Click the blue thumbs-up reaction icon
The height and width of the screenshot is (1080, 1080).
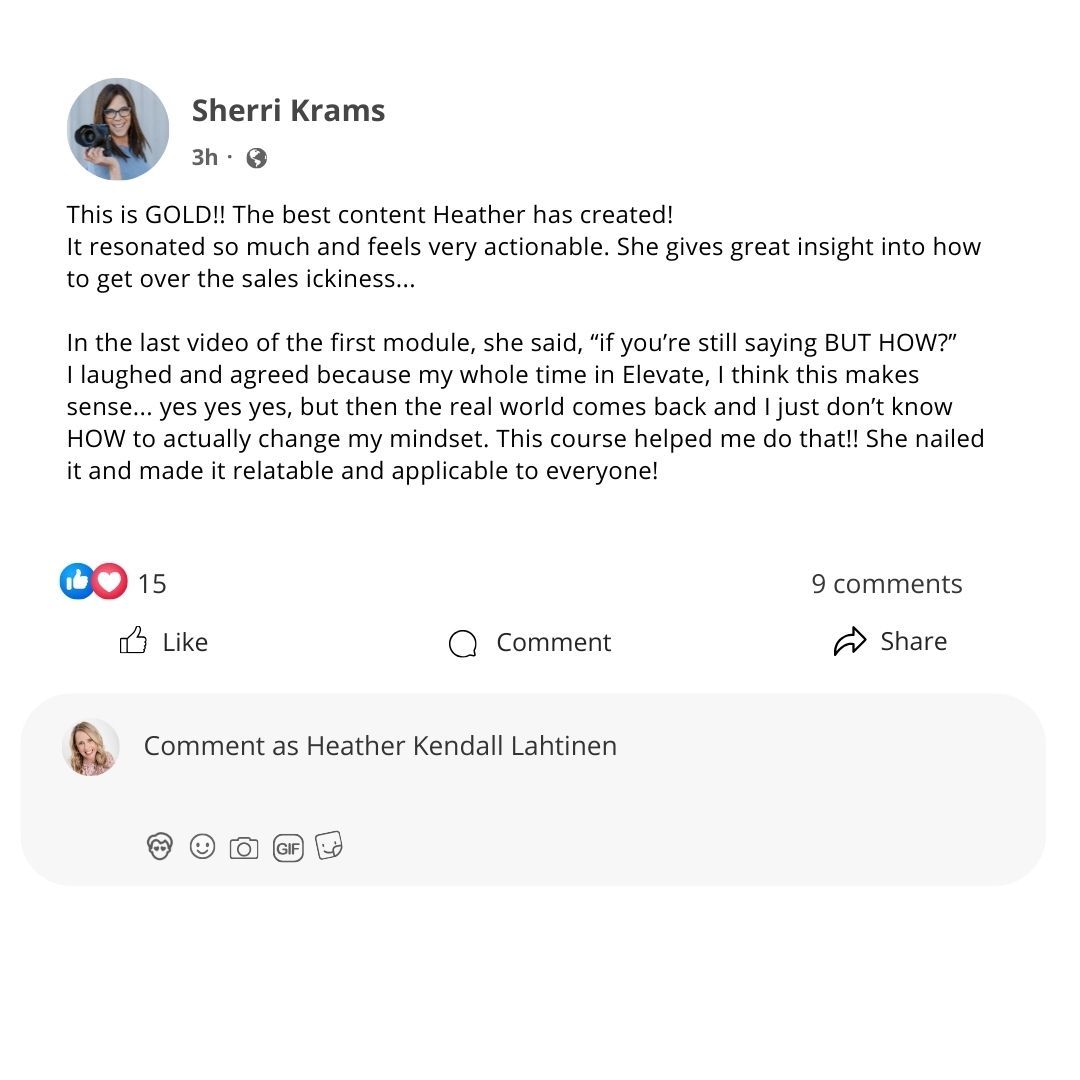[x=77, y=581]
